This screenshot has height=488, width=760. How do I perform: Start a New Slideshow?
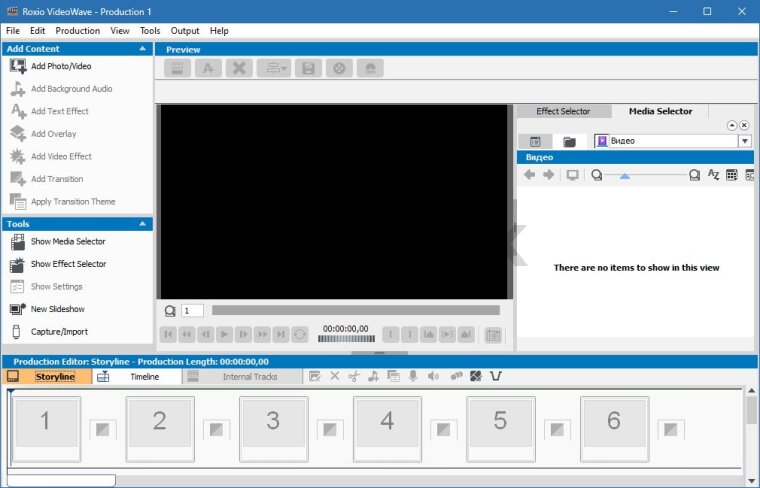click(x=57, y=309)
